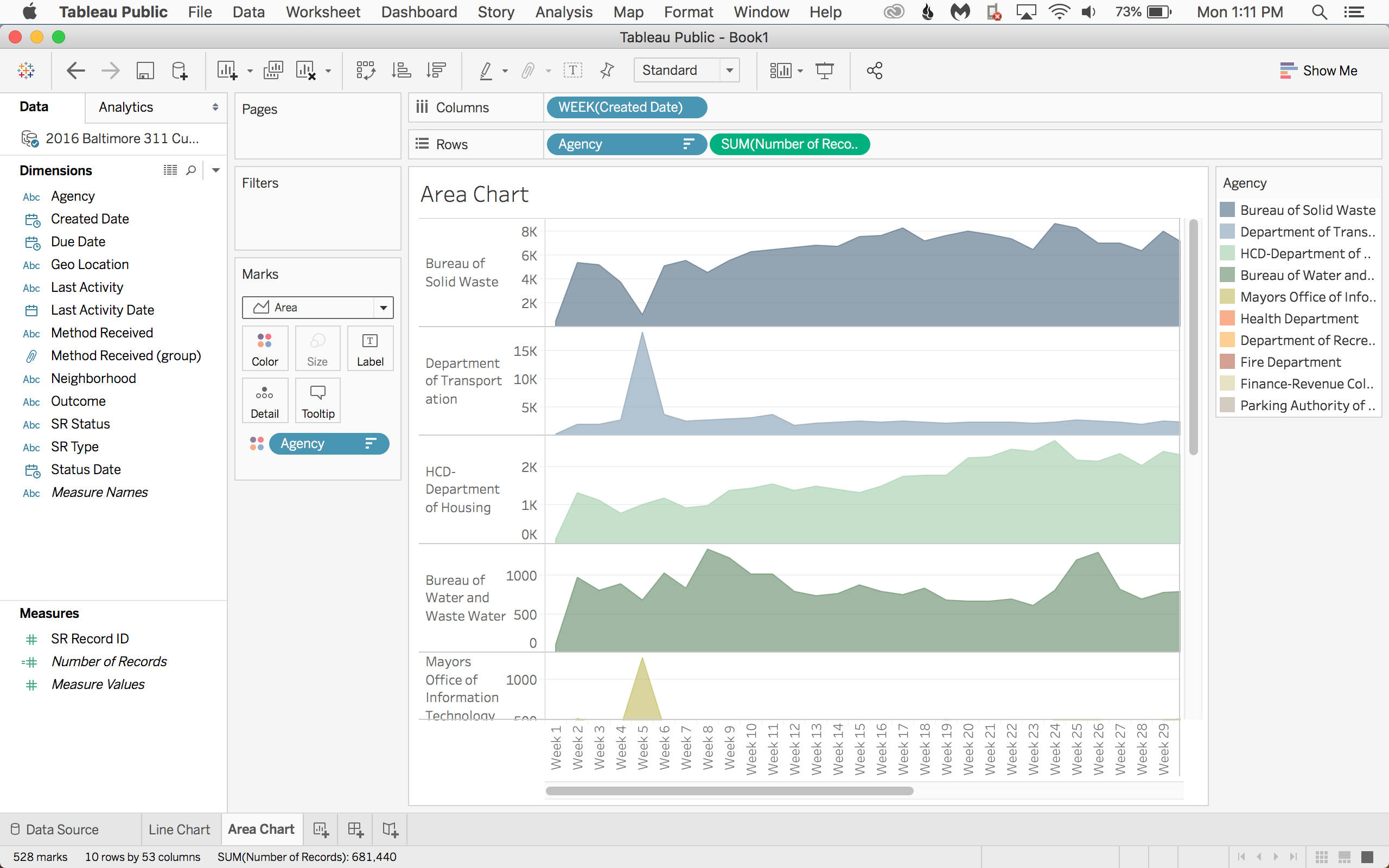The width and height of the screenshot is (1389, 868).
Task: Create new worksheet toolbar icon
Action: click(x=227, y=71)
